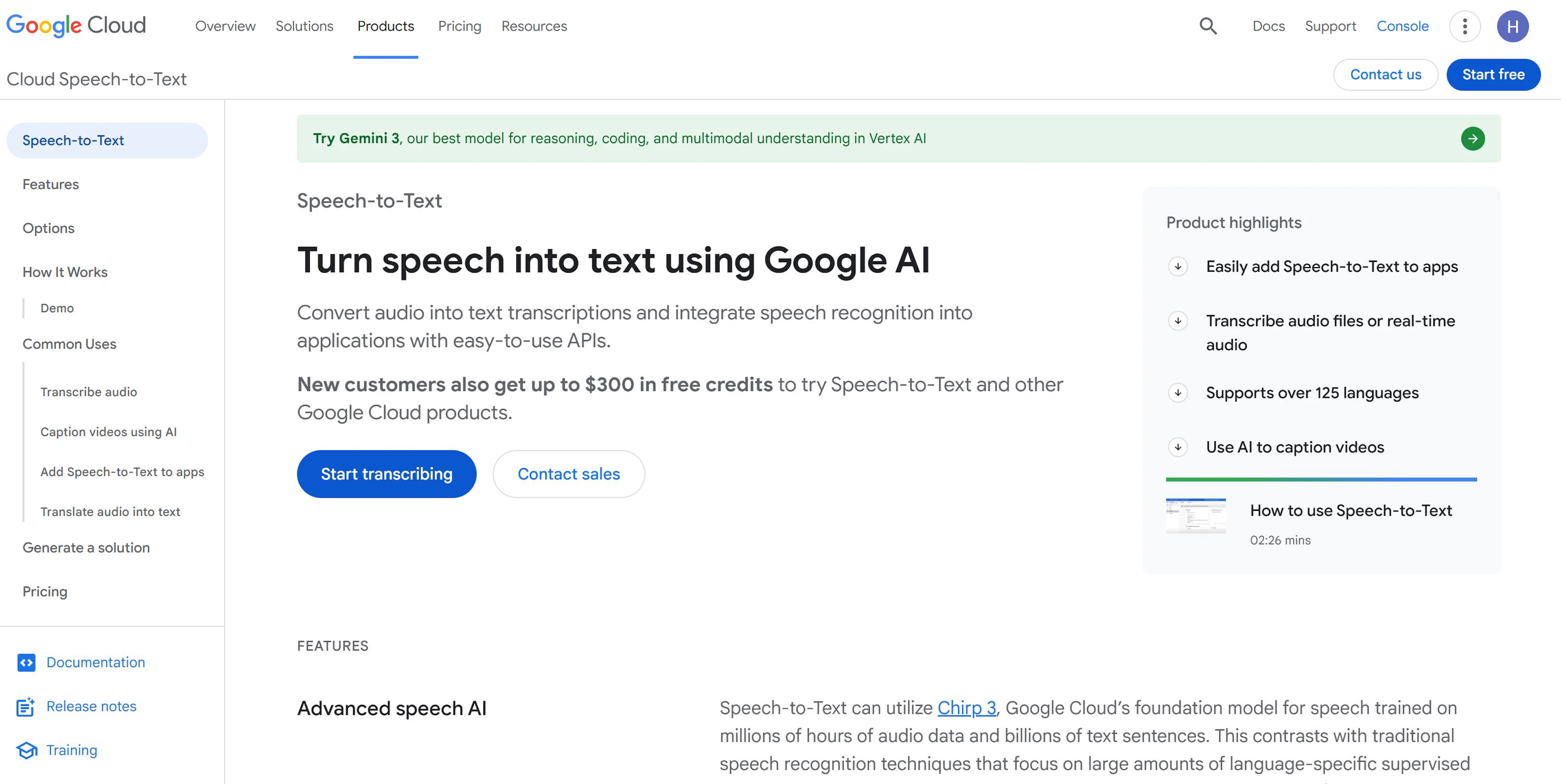Click the Start transcribing button
The image size is (1561, 784).
[386, 474]
